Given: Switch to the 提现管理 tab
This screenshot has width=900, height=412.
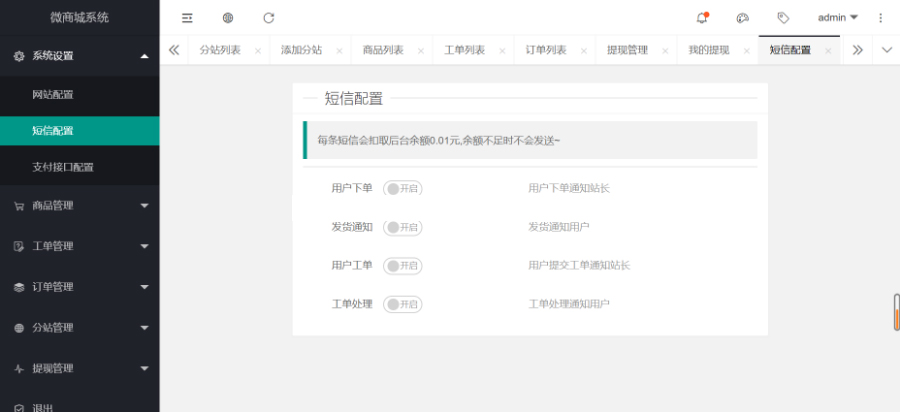Looking at the screenshot, I should [x=627, y=50].
